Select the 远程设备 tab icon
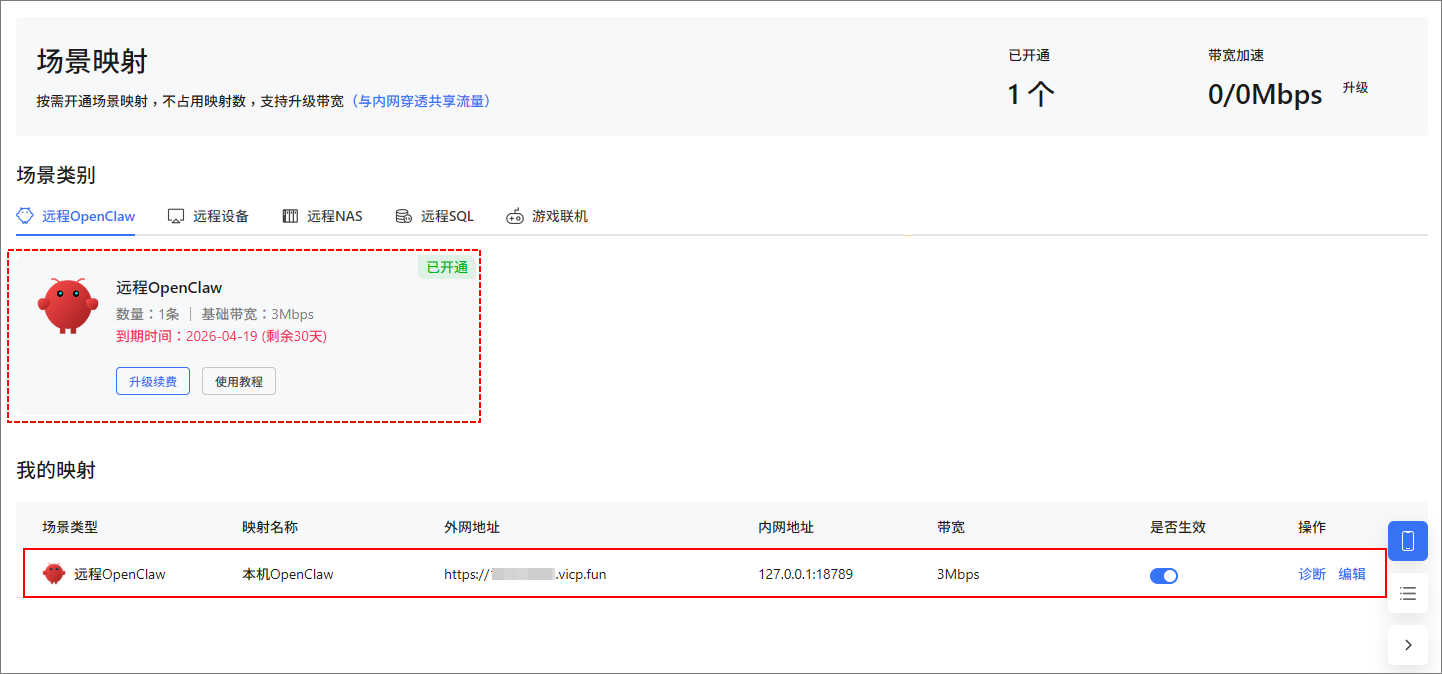 (175, 215)
